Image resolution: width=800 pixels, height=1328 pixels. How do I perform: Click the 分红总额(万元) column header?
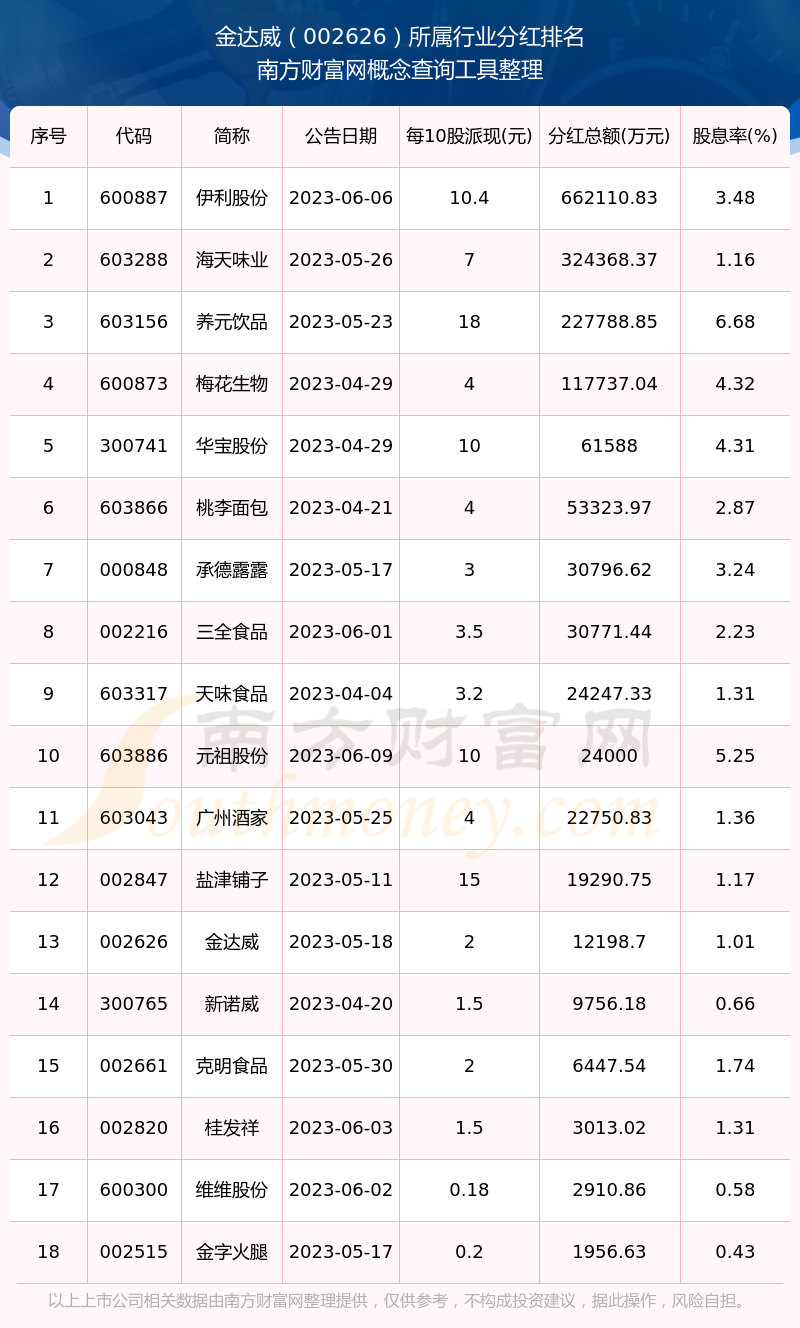610,136
